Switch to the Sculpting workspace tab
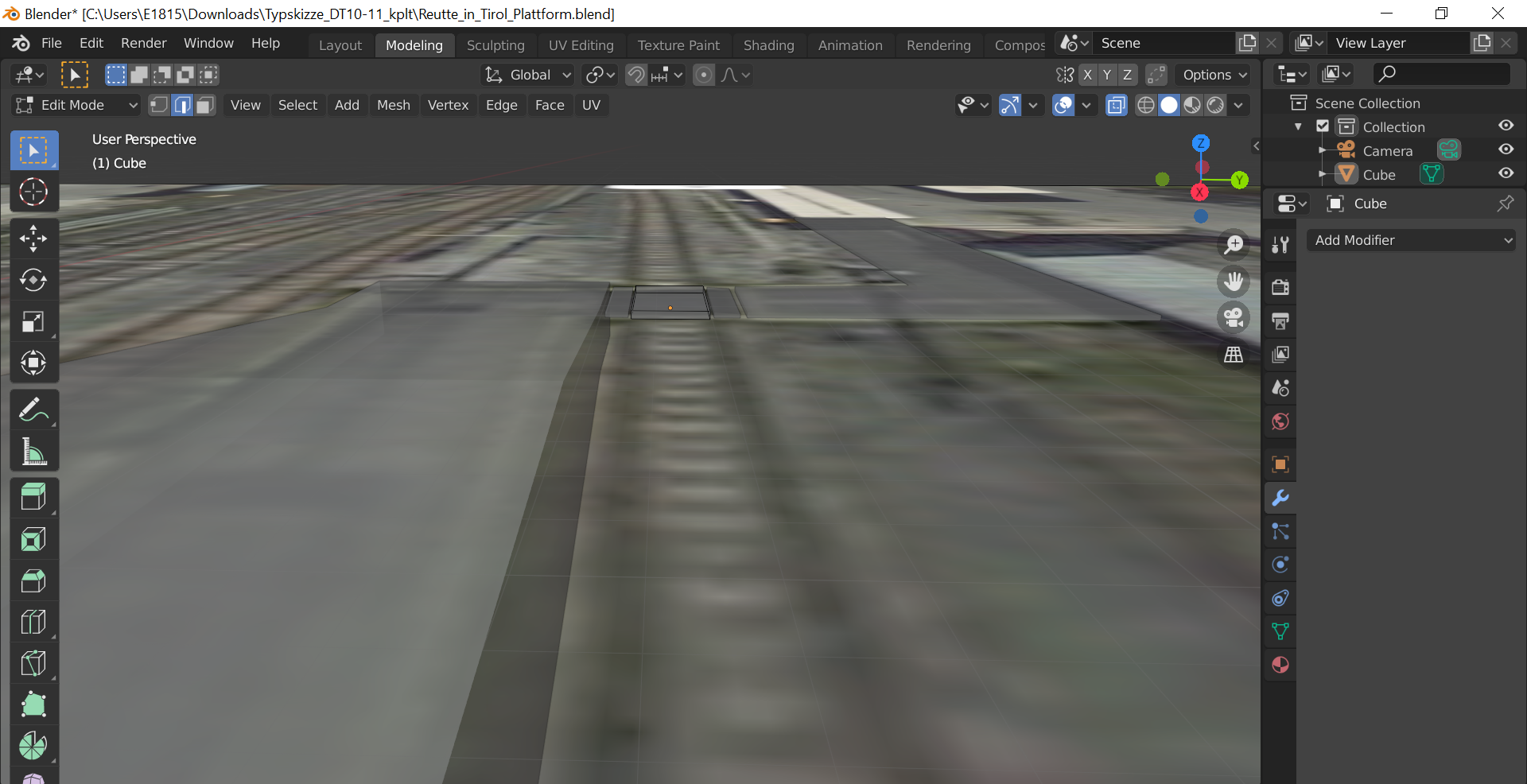This screenshot has width=1527, height=784. [495, 45]
